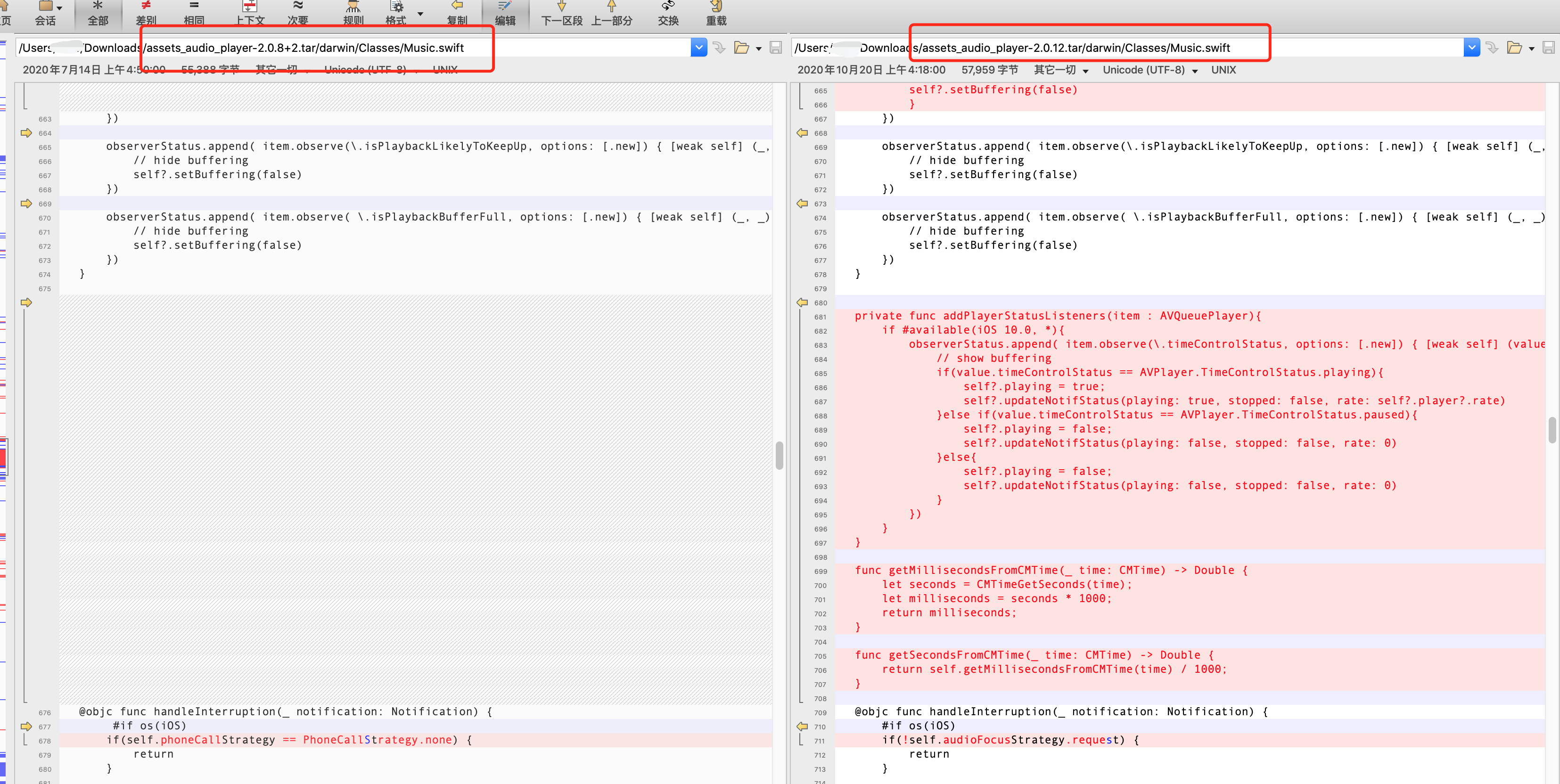Open the 会话 session menu
The width and height of the screenshot is (1560, 784).
point(45,12)
